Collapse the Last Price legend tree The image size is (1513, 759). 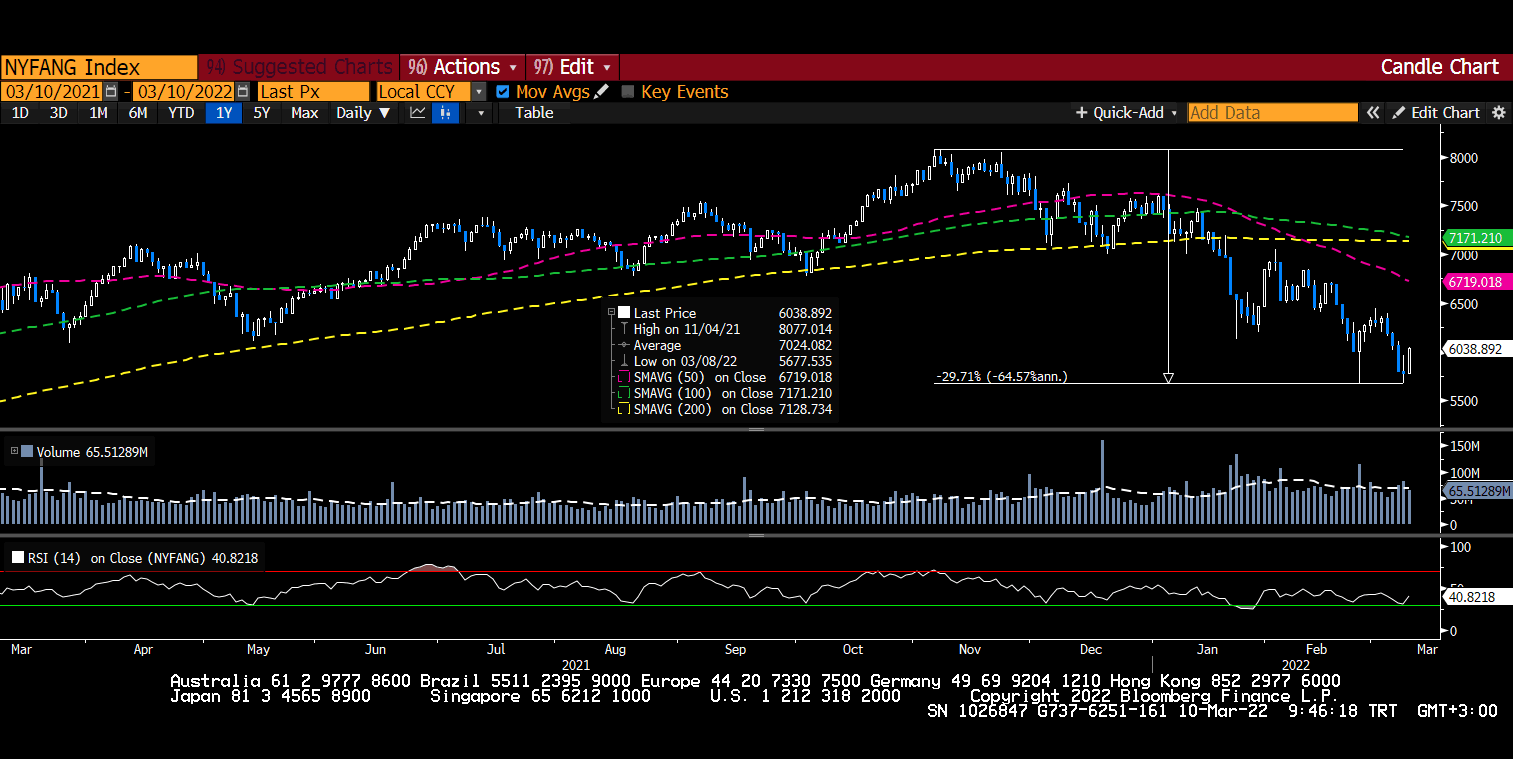[611, 313]
